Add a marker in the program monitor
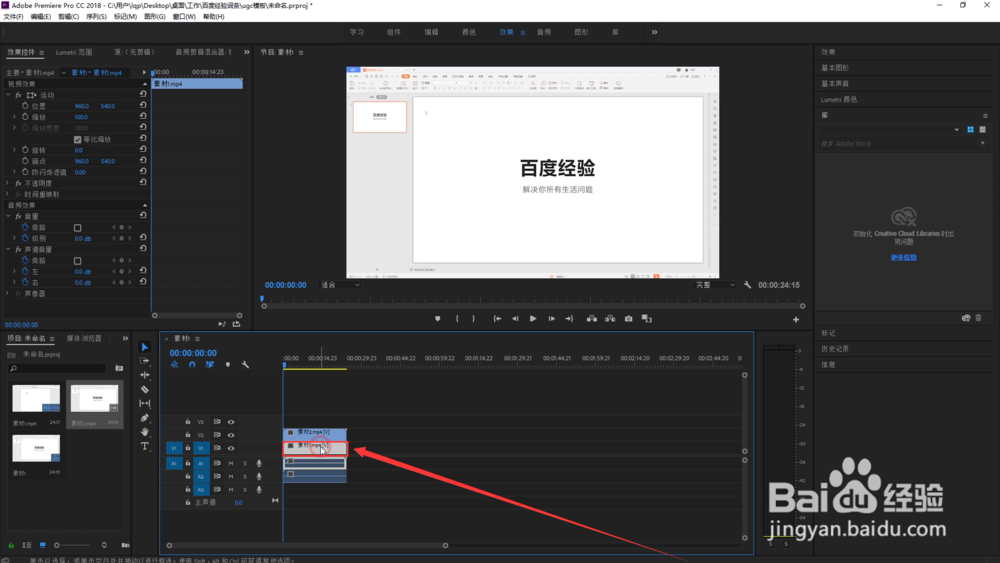 point(438,319)
